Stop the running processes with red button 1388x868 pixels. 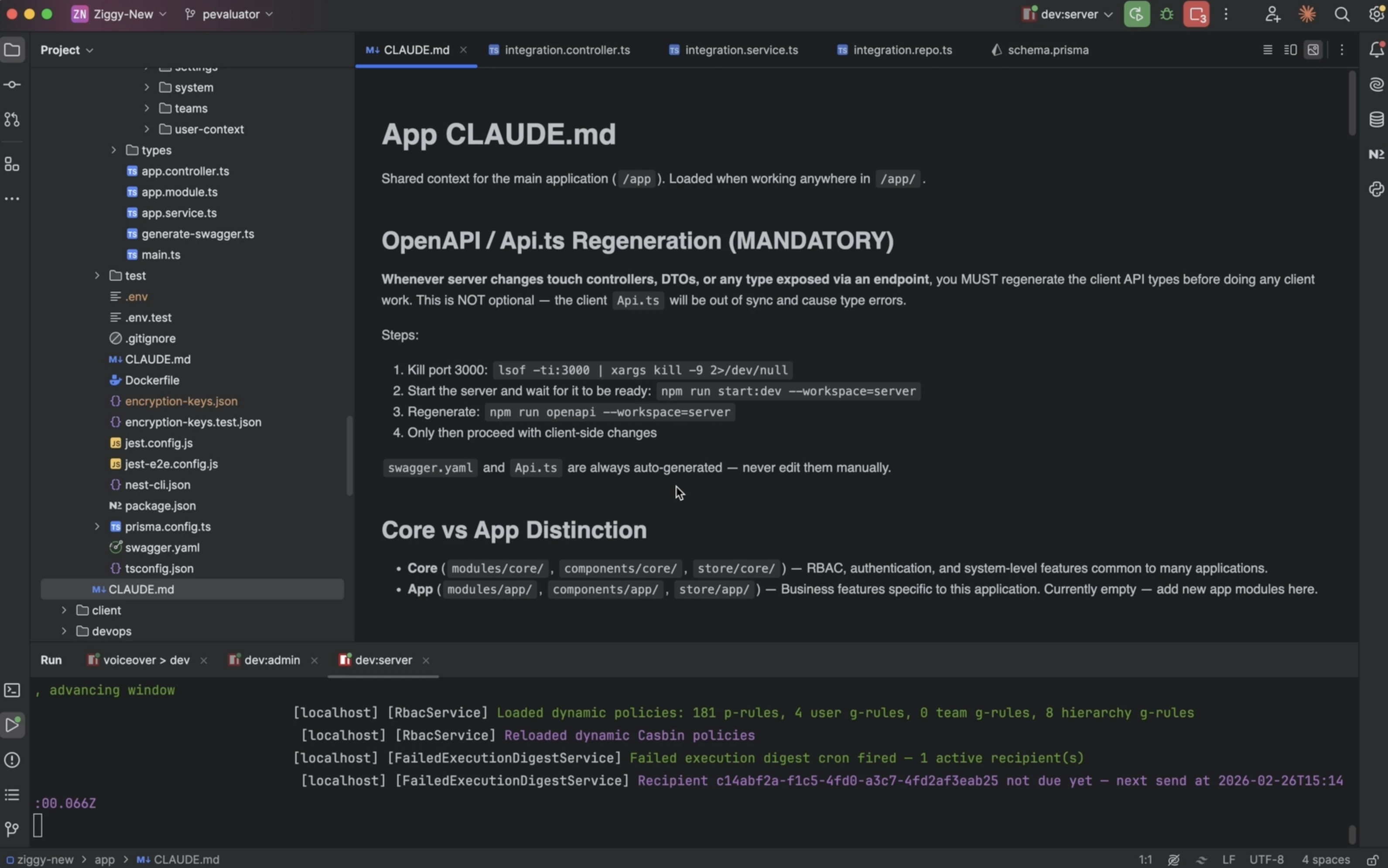(x=1196, y=14)
